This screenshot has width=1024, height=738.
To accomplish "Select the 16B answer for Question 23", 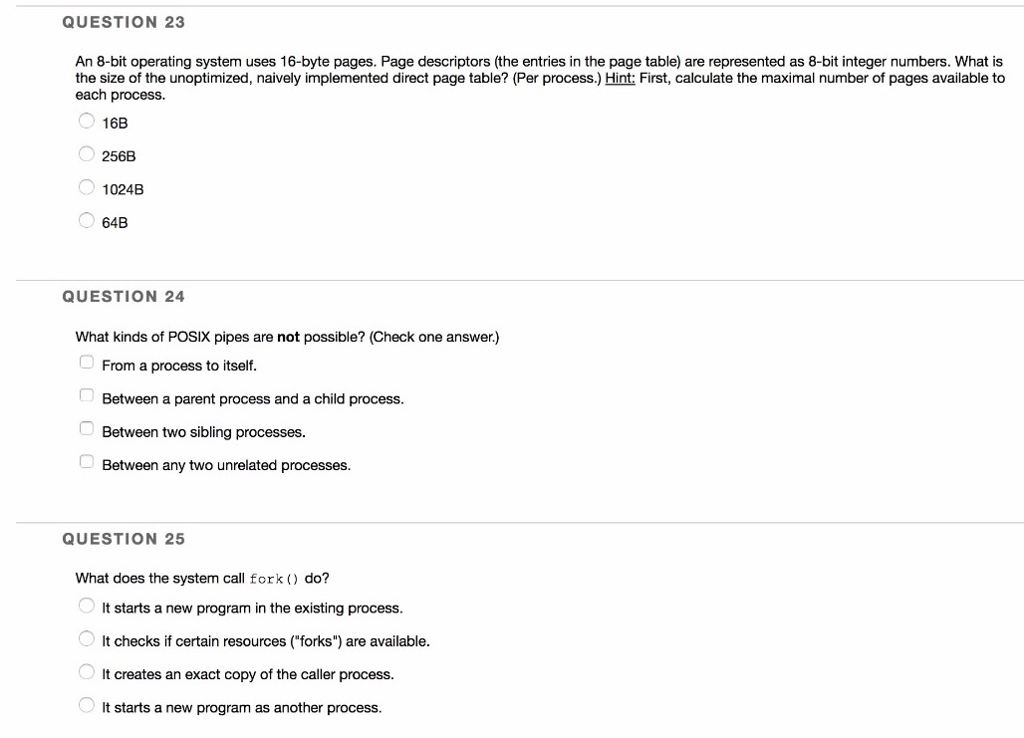I will coord(86,120).
